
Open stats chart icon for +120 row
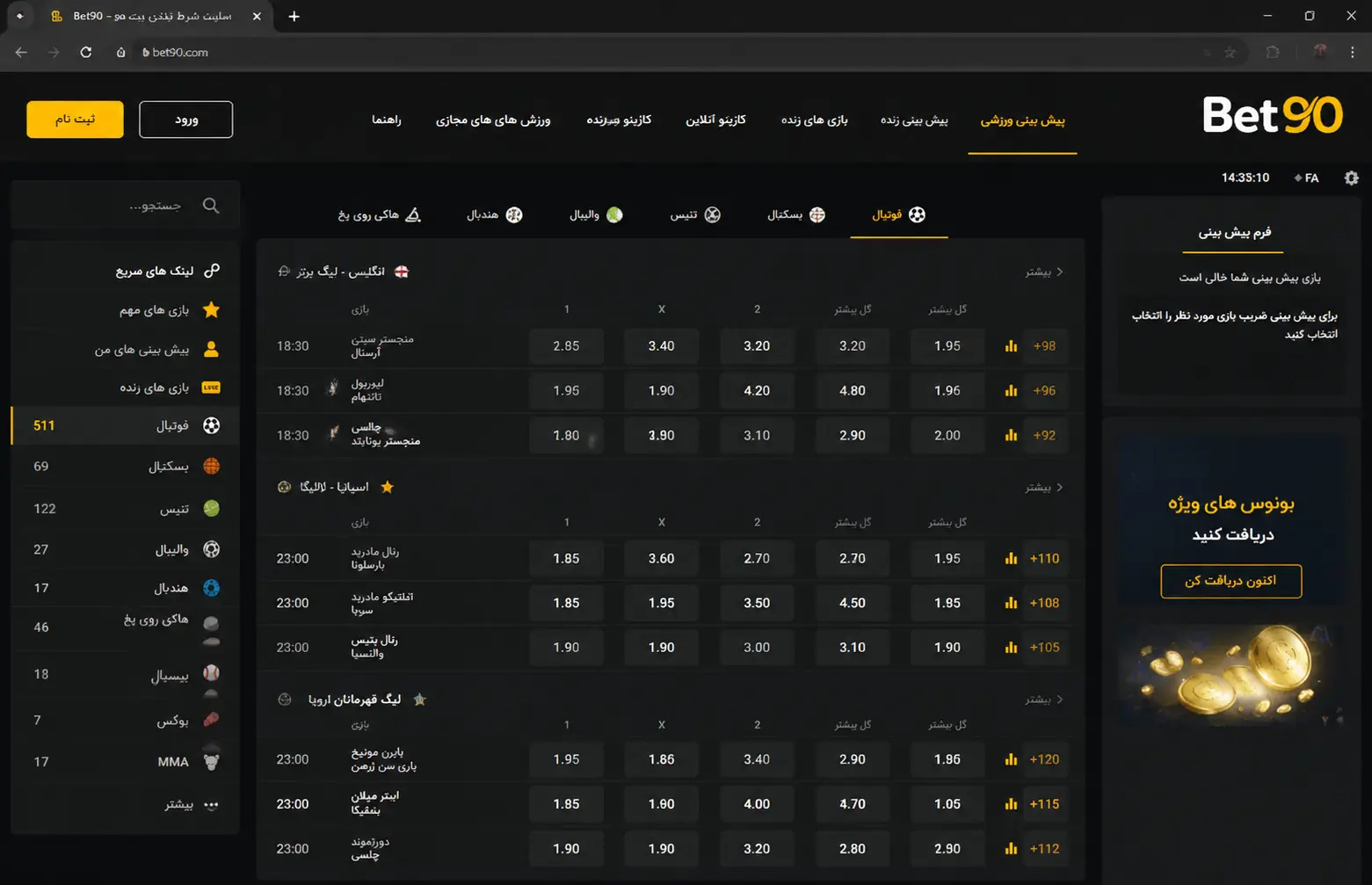[x=1011, y=759]
